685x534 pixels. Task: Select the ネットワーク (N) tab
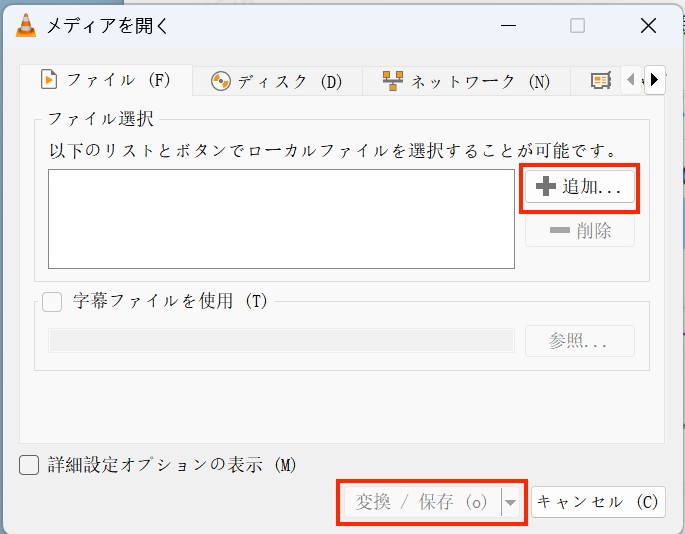pyautogui.click(x=466, y=81)
